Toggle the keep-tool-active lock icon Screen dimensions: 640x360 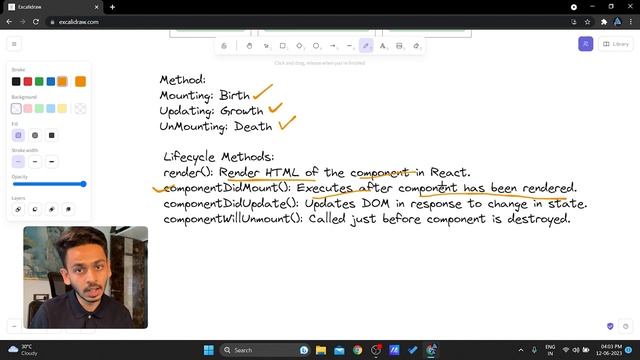pyautogui.click(x=224, y=46)
